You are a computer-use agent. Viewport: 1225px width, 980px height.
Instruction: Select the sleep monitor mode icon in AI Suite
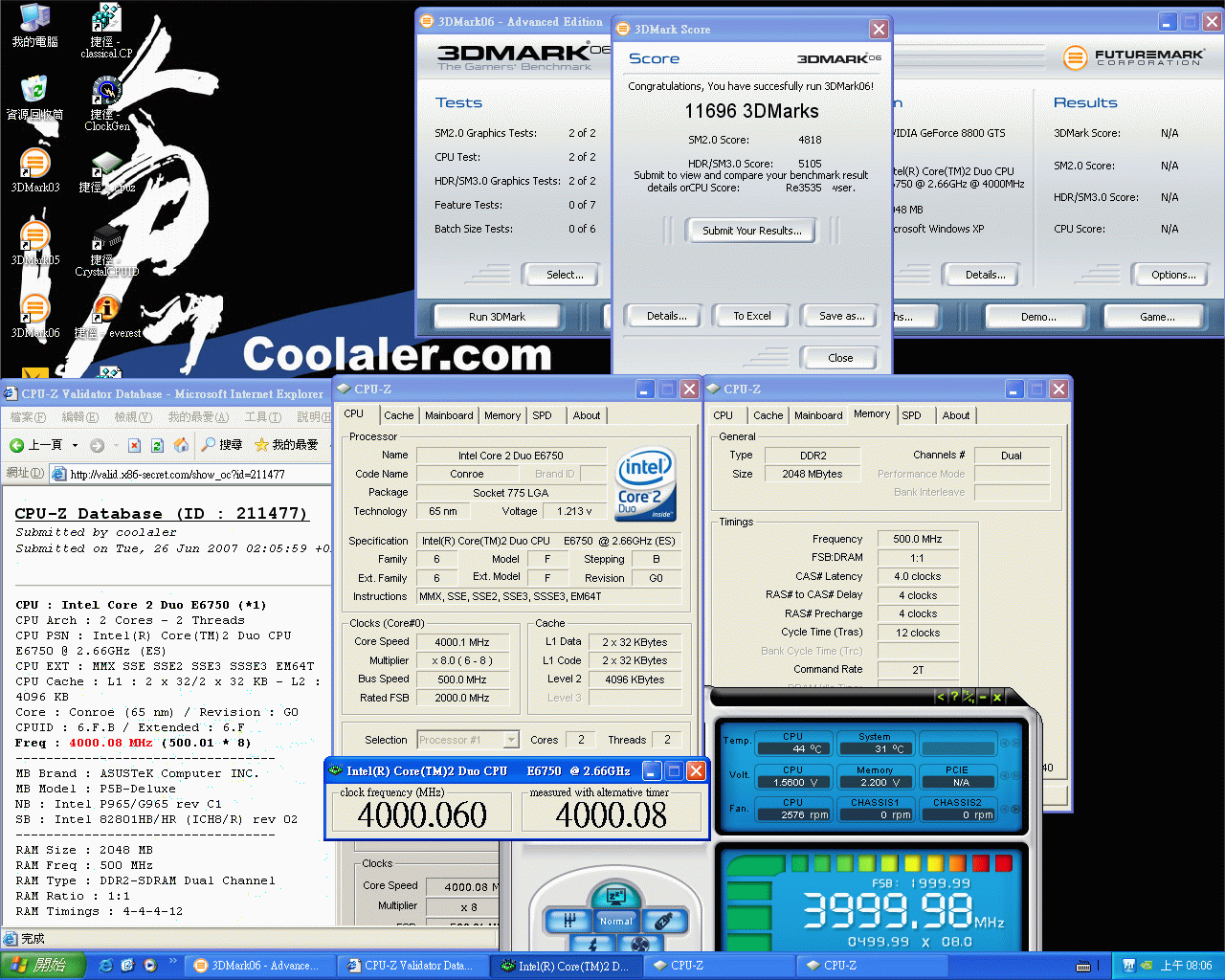615,897
